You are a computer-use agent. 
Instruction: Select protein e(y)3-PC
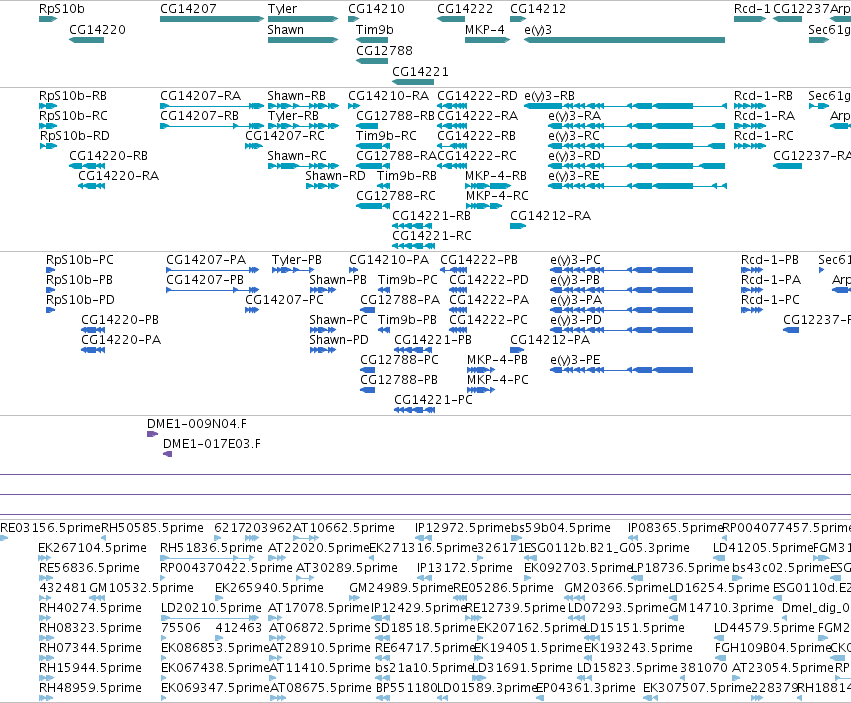click(575, 260)
